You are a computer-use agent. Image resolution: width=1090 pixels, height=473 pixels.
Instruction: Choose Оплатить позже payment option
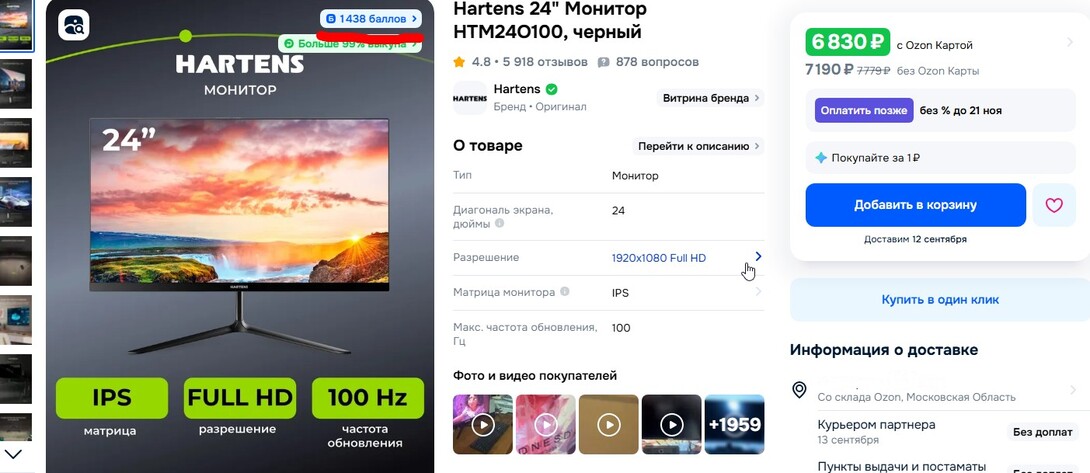[x=864, y=111]
